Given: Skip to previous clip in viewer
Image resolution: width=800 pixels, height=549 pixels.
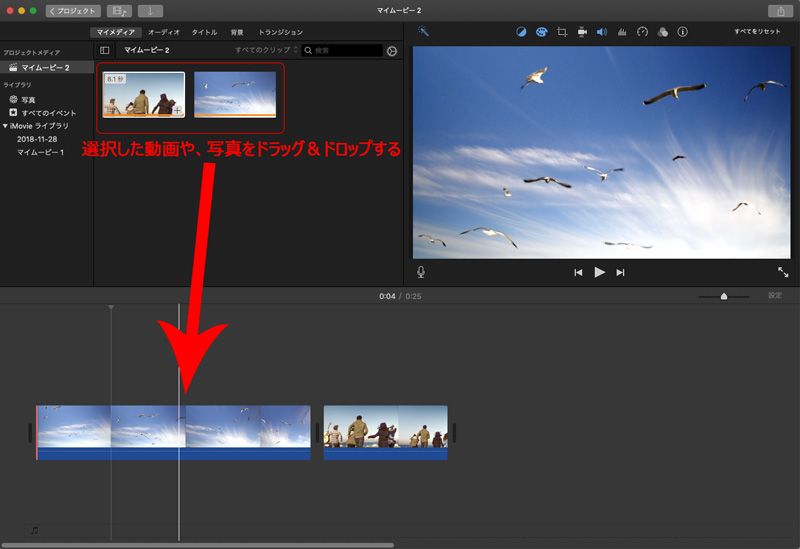Looking at the screenshot, I should tap(578, 272).
